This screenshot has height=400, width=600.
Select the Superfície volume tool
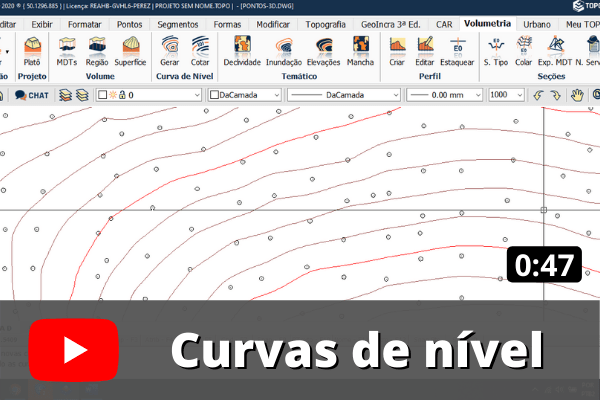point(130,51)
